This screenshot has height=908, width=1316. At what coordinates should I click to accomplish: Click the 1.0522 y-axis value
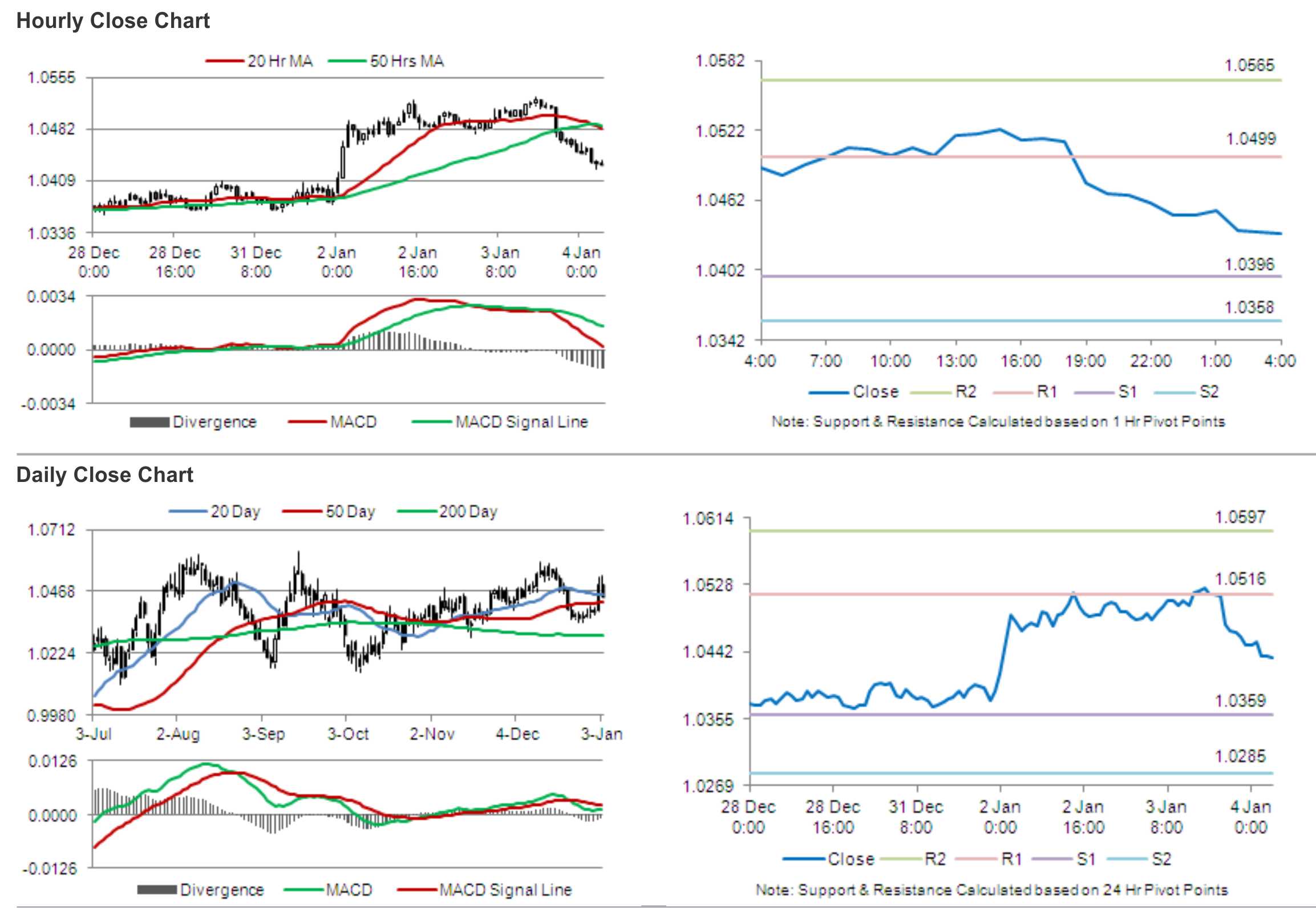tap(720, 131)
